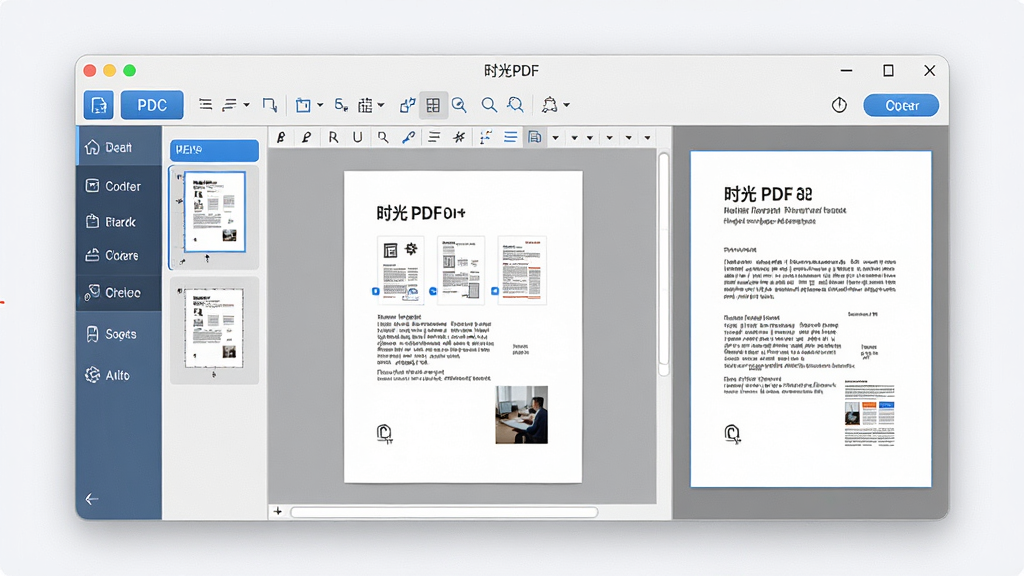
Task: Click the horizontal scrollbar below the document
Action: pos(444,512)
